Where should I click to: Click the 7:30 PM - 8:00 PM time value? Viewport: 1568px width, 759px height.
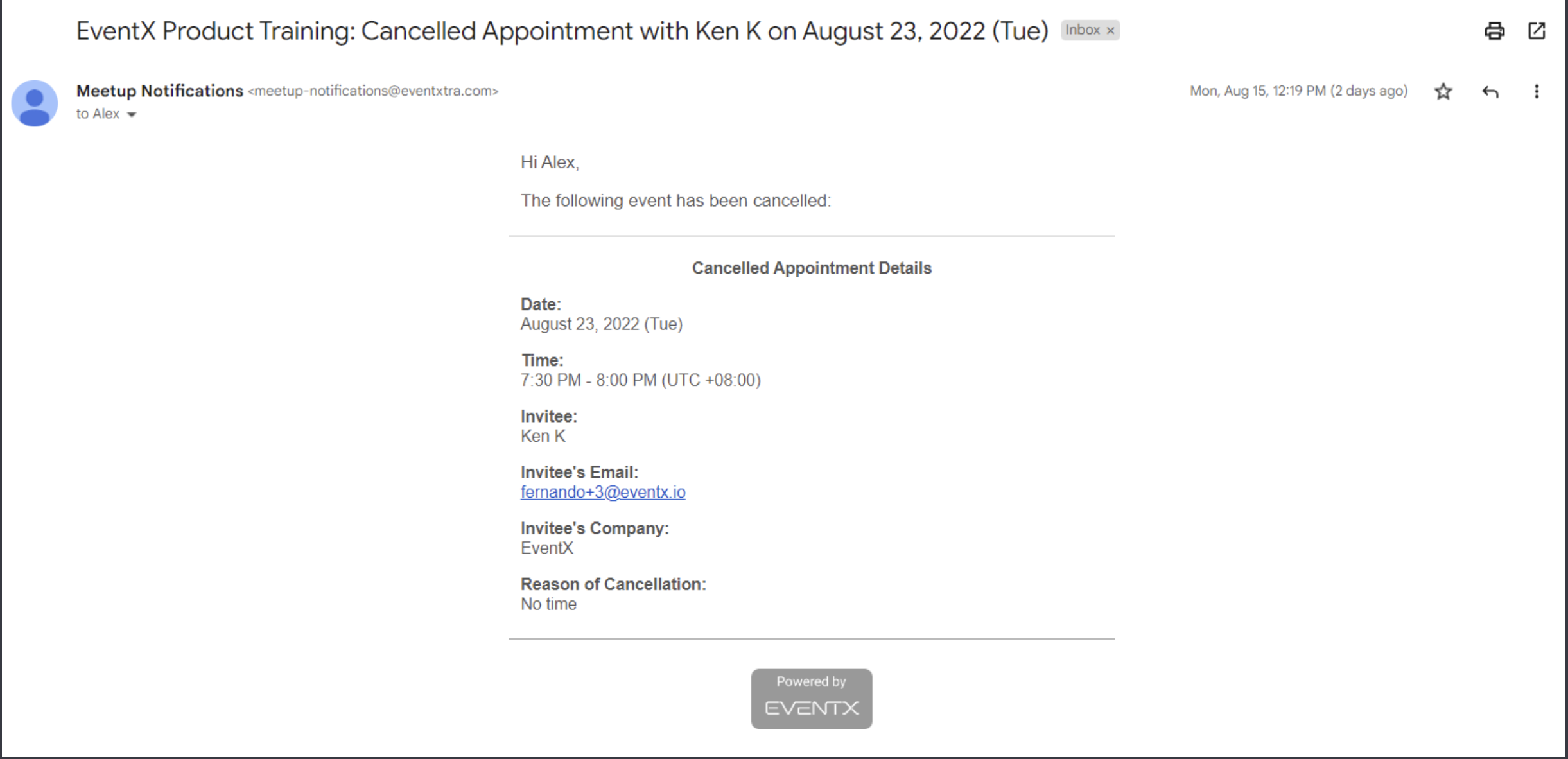click(x=640, y=380)
